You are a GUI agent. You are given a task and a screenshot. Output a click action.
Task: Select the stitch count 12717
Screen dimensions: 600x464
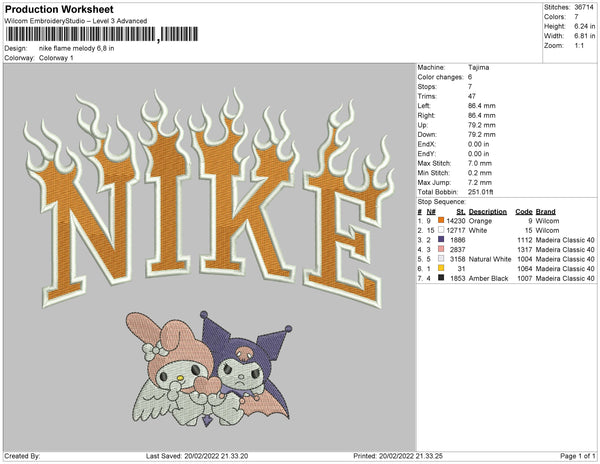(456, 231)
